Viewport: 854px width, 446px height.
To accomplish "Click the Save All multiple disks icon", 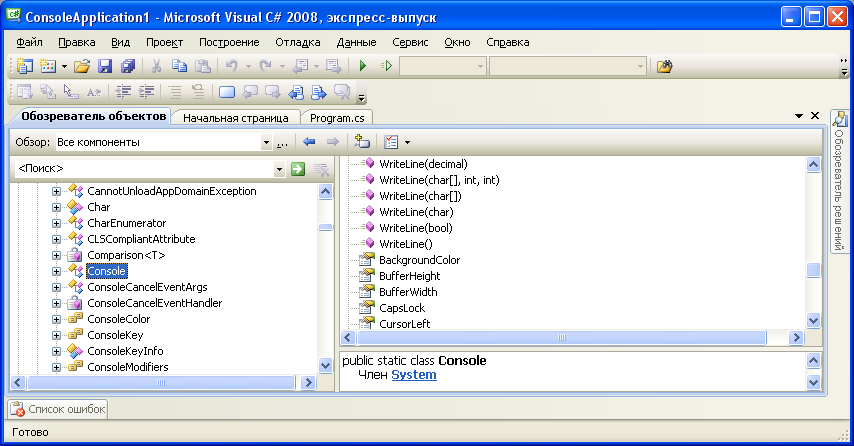I will tap(127, 66).
